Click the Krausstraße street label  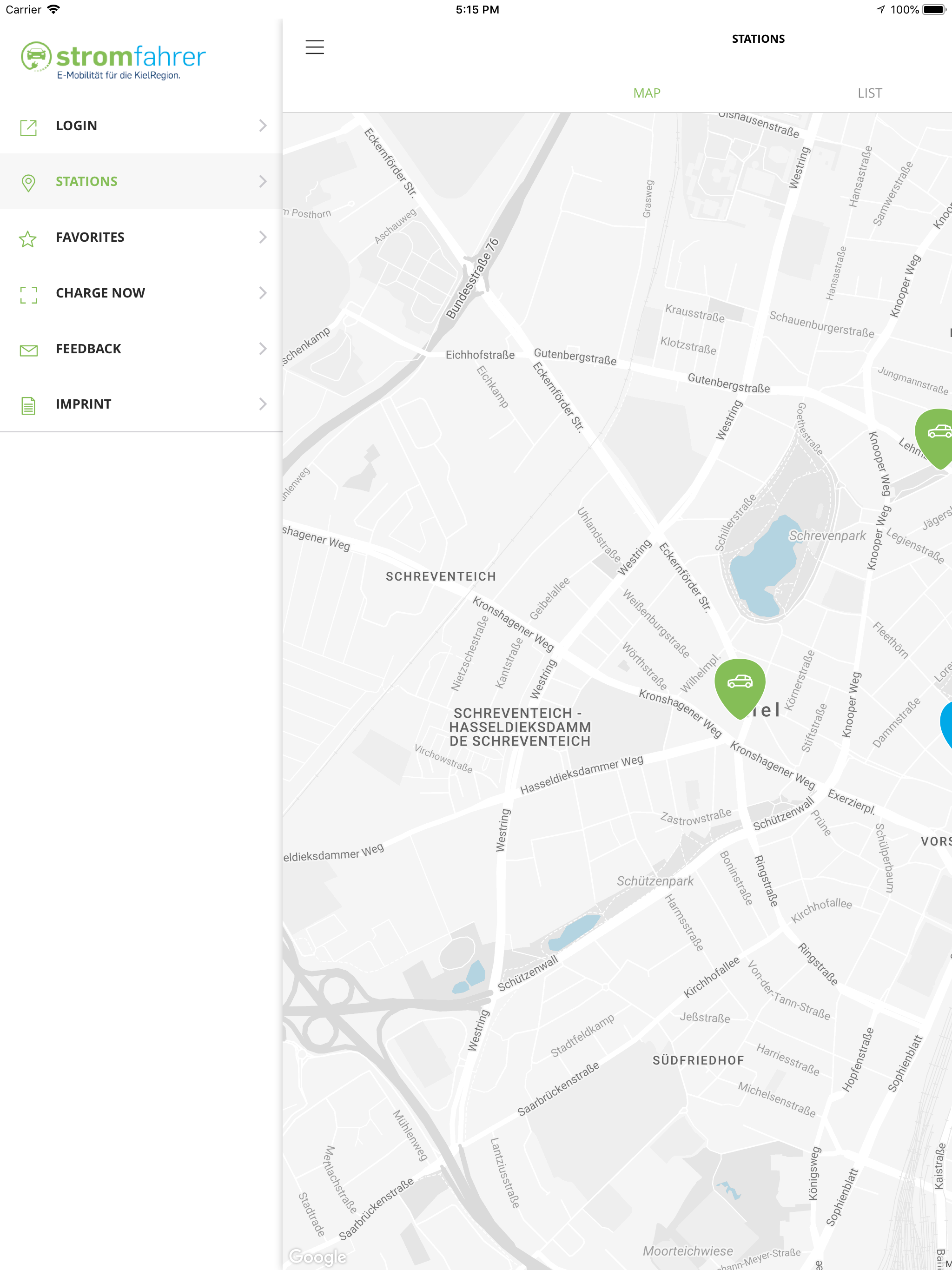tap(695, 313)
